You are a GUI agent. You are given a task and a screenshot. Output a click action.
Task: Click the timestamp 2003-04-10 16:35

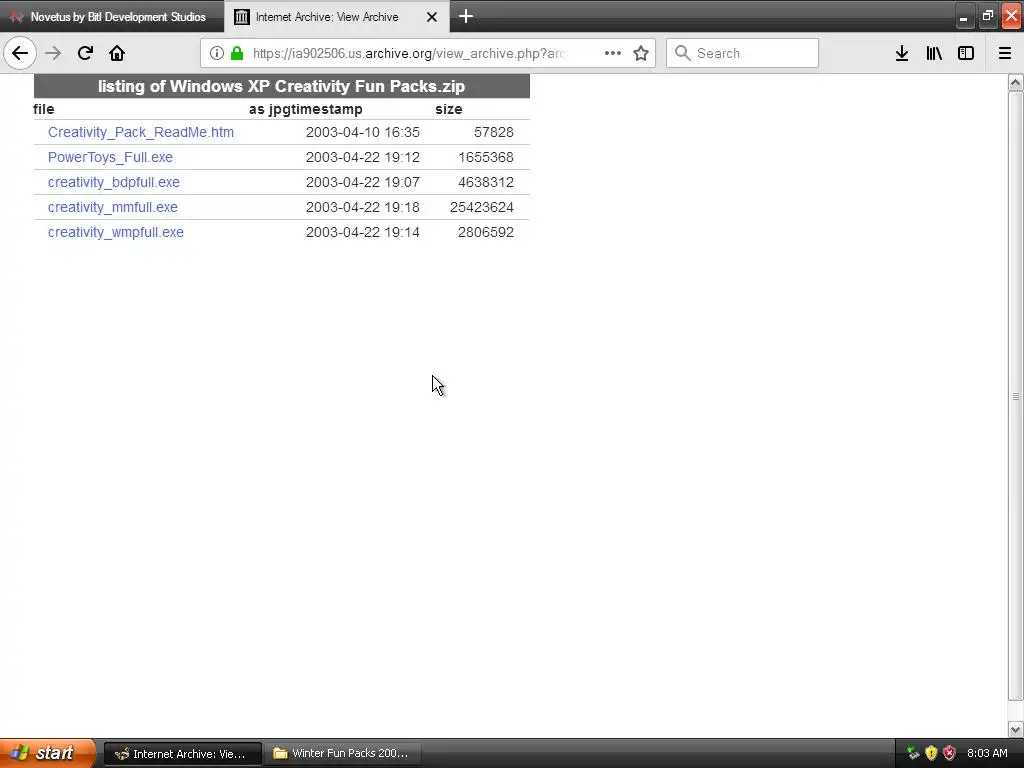tap(362, 132)
